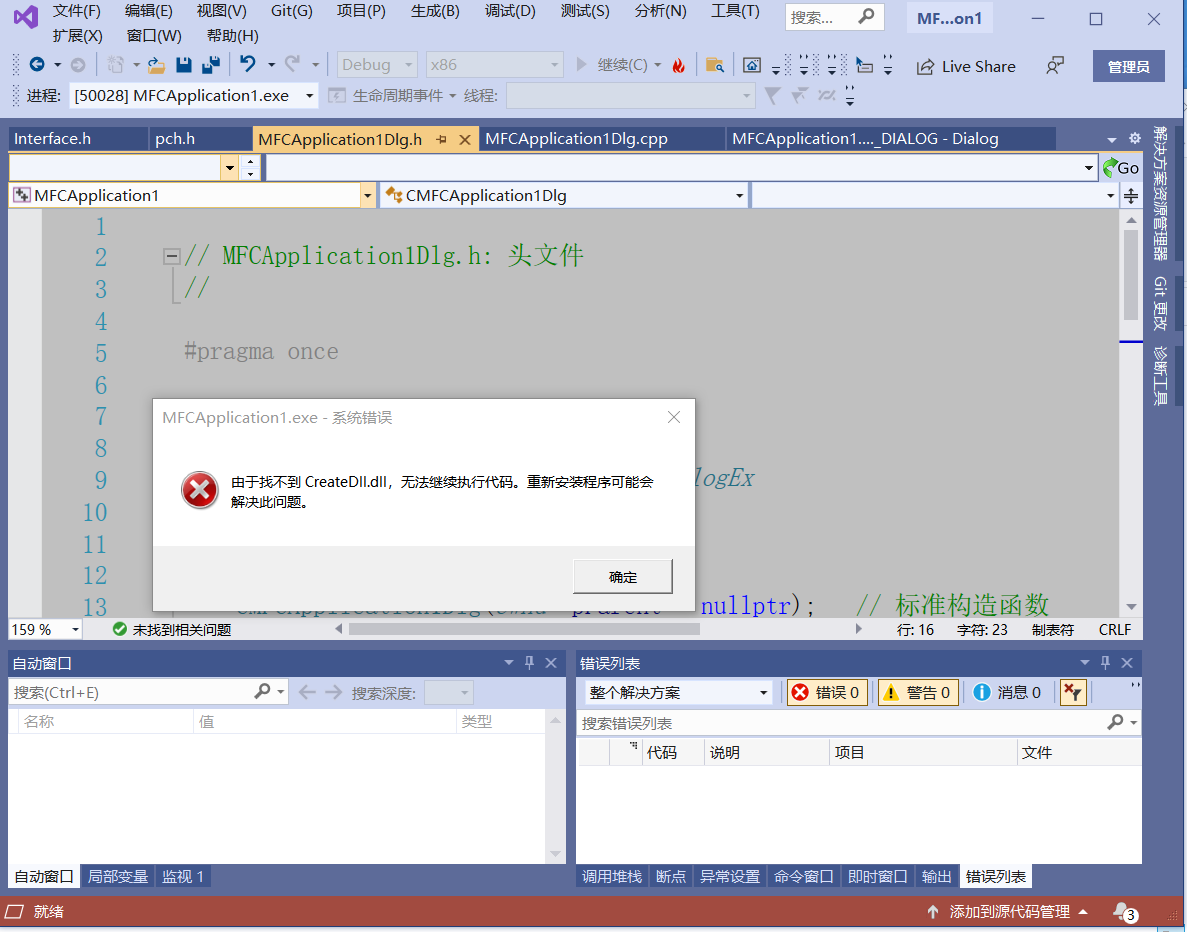This screenshot has width=1187, height=932.
Task: Click the 搜索错误列表 search field
Action: 840,723
